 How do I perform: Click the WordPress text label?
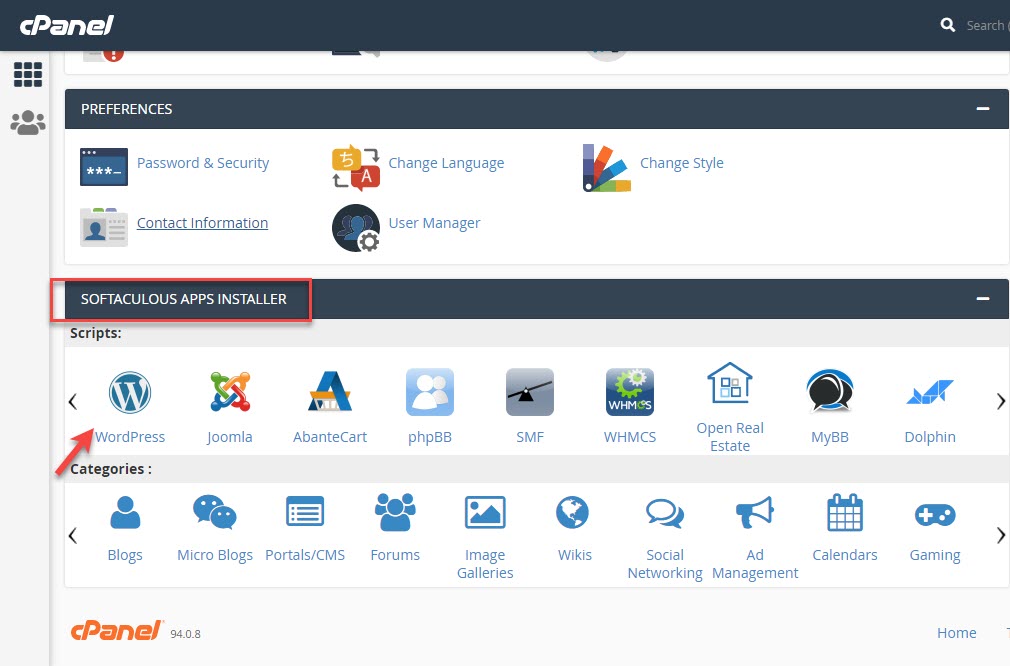129,437
